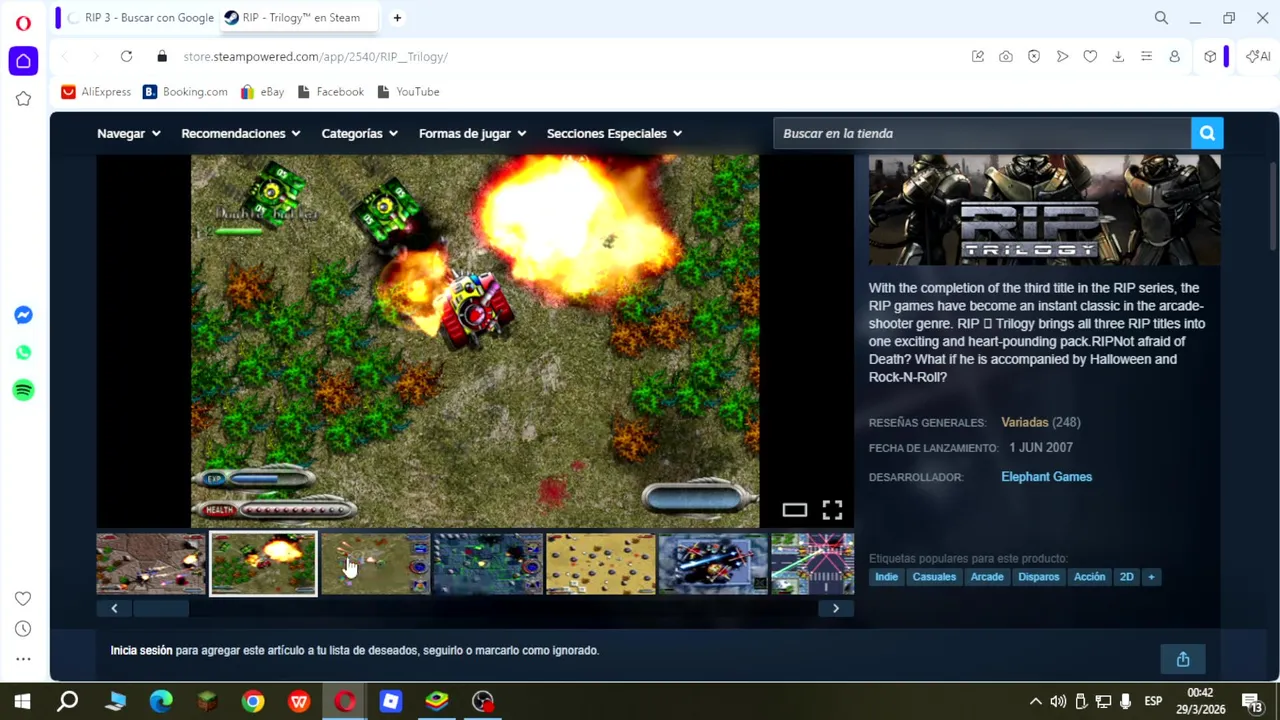Expand more tags with plus button
Viewport: 1280px width, 720px height.
(x=1151, y=577)
